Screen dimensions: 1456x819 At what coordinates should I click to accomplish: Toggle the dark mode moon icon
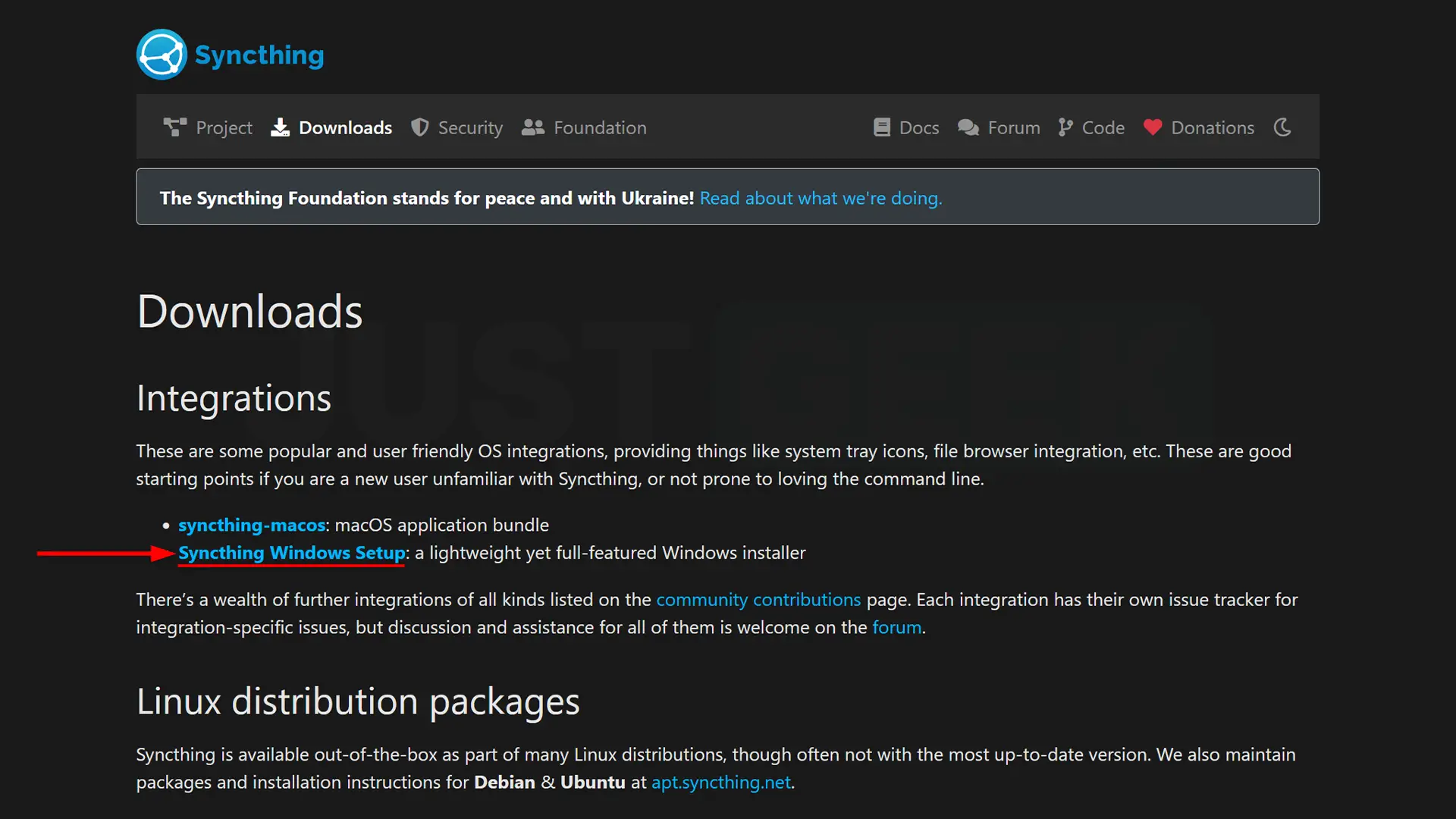tap(1282, 127)
